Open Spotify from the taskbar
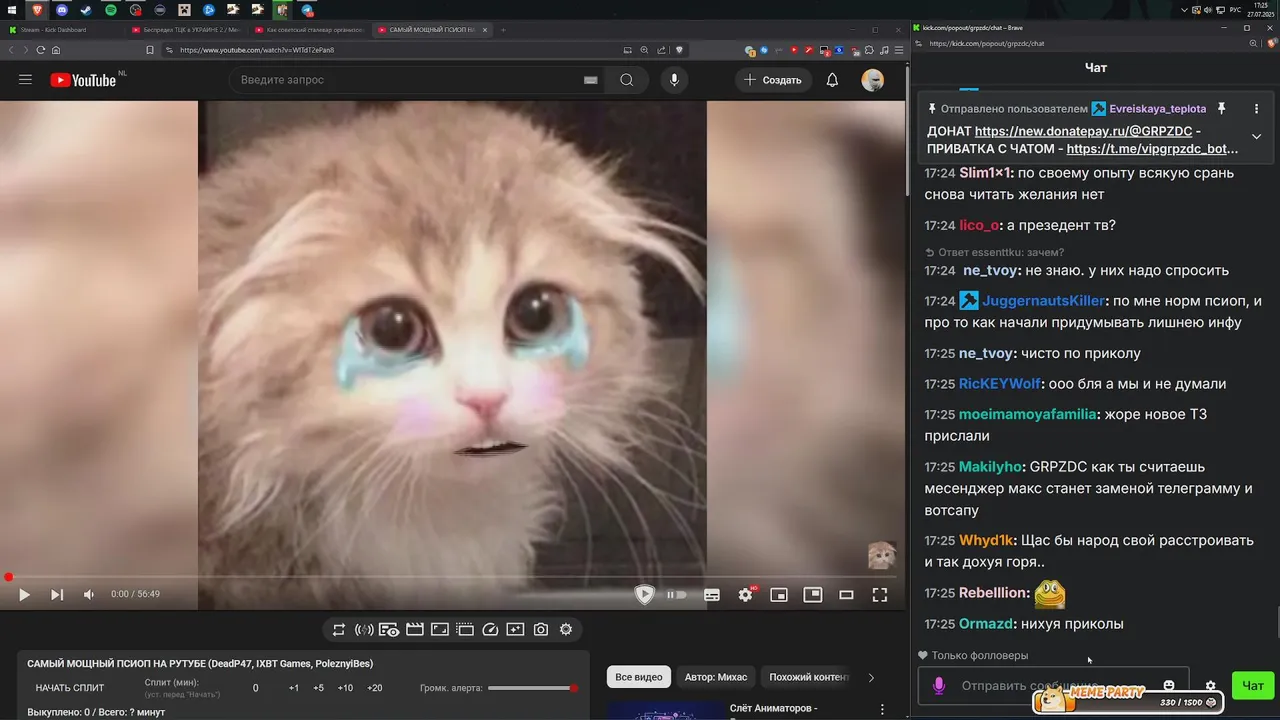This screenshot has width=1280, height=720. (110, 10)
